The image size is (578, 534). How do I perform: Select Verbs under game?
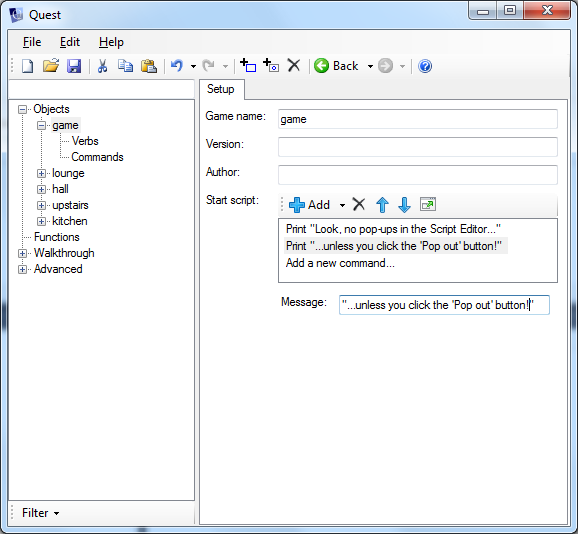coord(85,141)
